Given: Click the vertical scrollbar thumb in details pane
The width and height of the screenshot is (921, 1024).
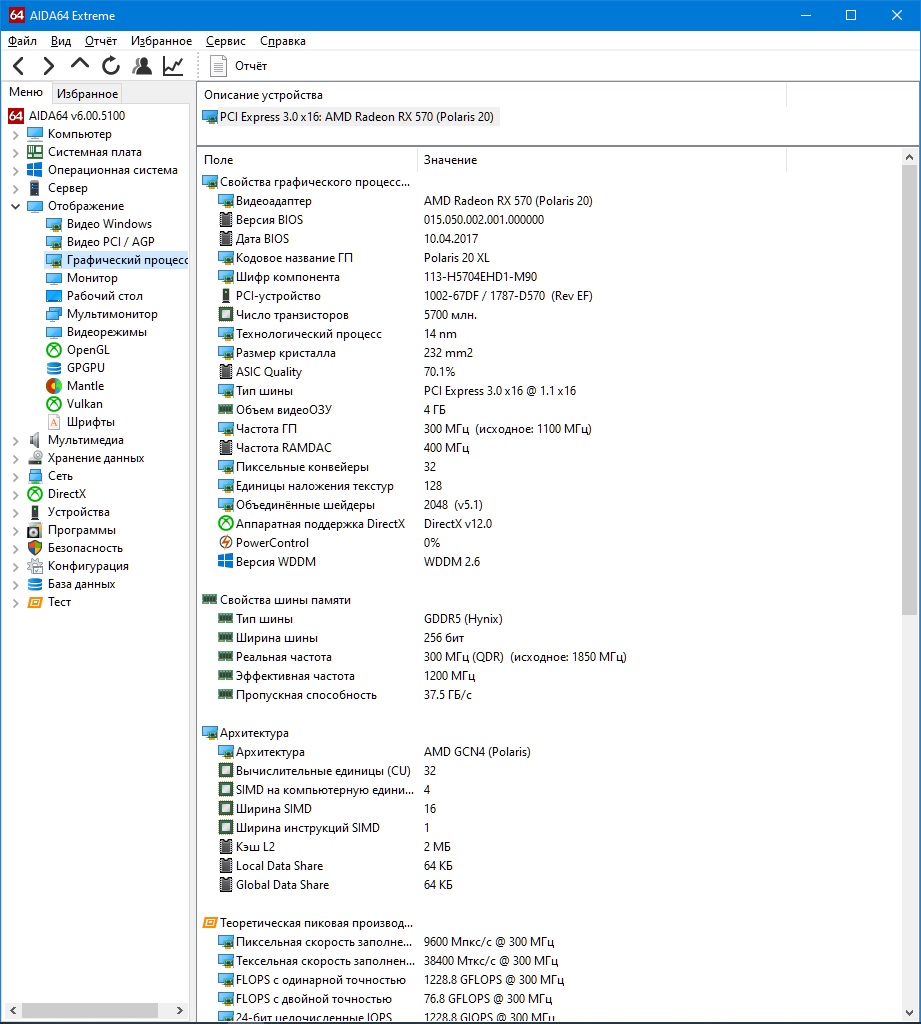Looking at the screenshot, I should 909,389.
